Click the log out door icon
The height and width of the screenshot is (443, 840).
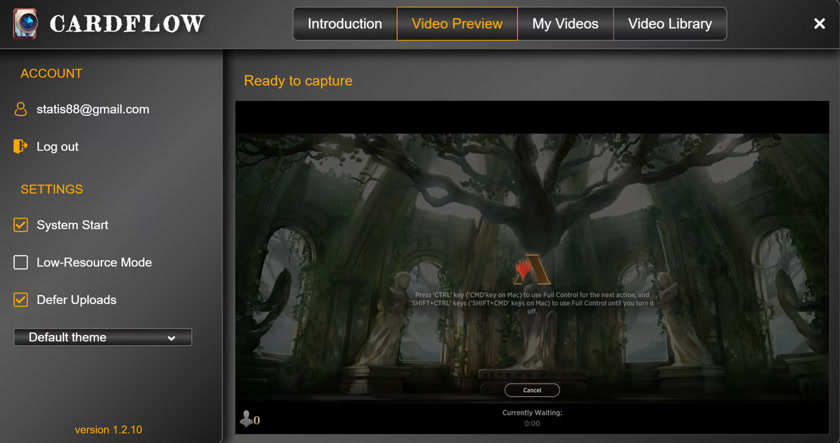[20, 146]
